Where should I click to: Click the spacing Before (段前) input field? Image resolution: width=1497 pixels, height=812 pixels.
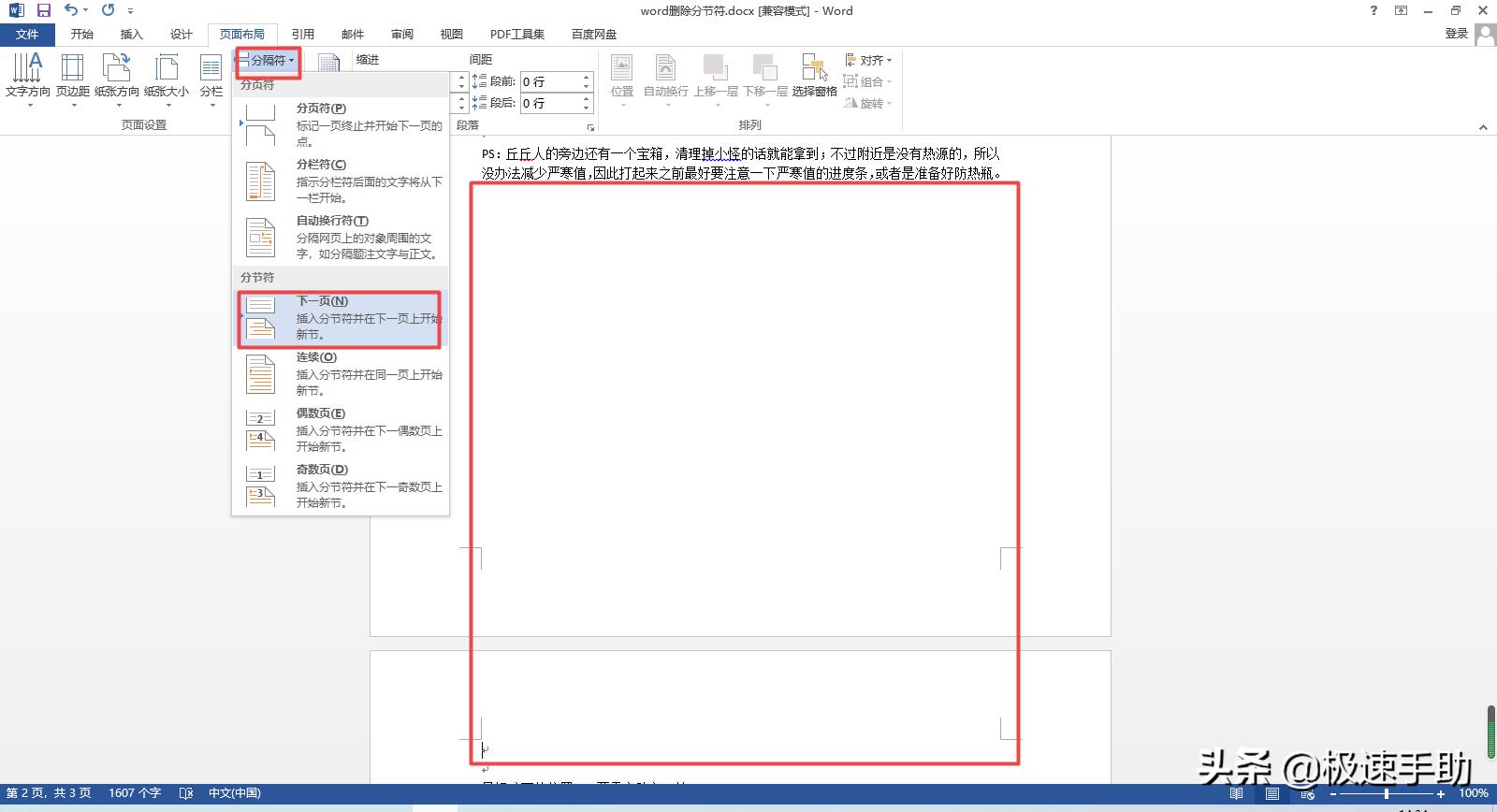[x=550, y=81]
